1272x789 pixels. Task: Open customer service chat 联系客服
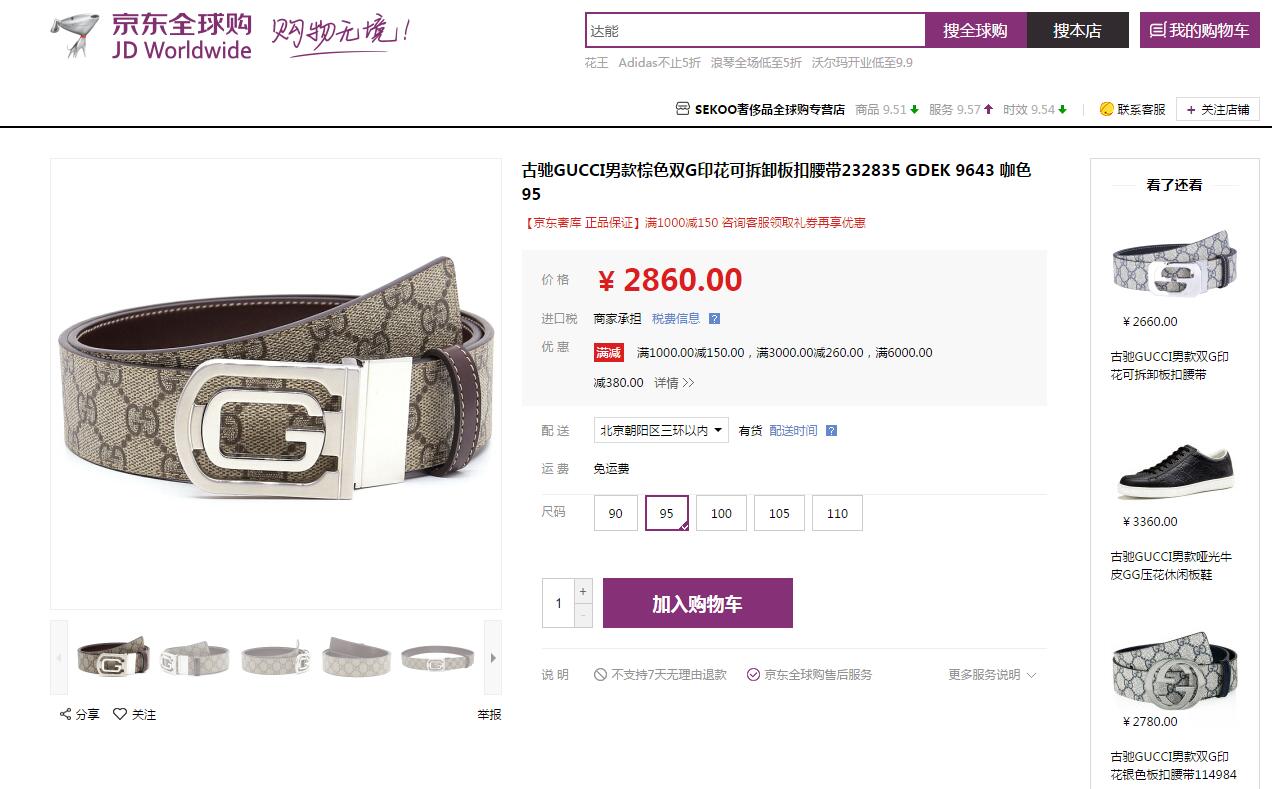1132,110
